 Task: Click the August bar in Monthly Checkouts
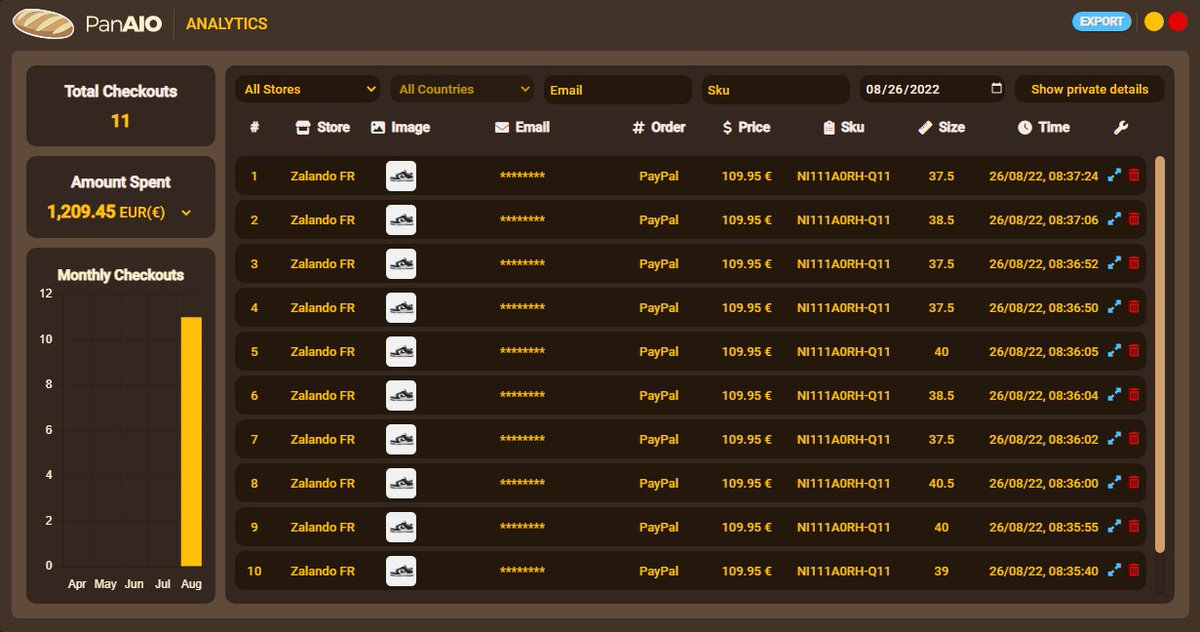click(x=191, y=441)
